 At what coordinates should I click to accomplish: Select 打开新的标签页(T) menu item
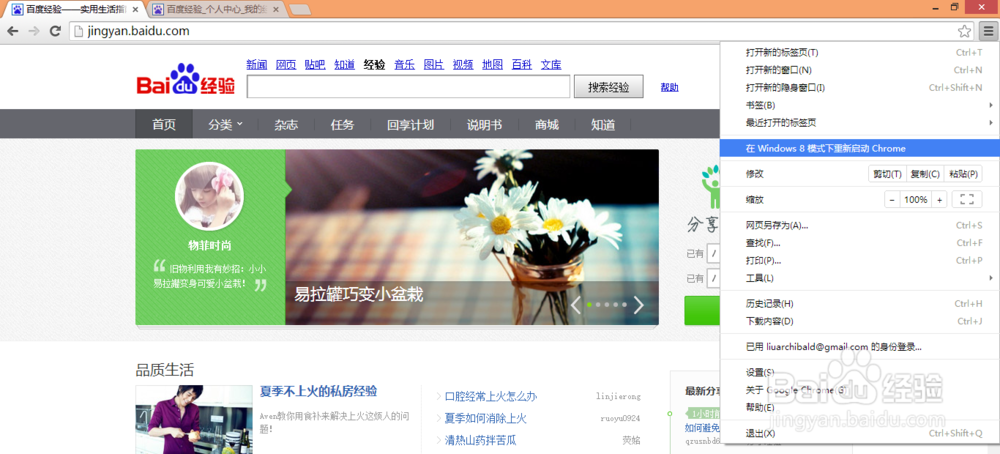pyautogui.click(x=860, y=52)
